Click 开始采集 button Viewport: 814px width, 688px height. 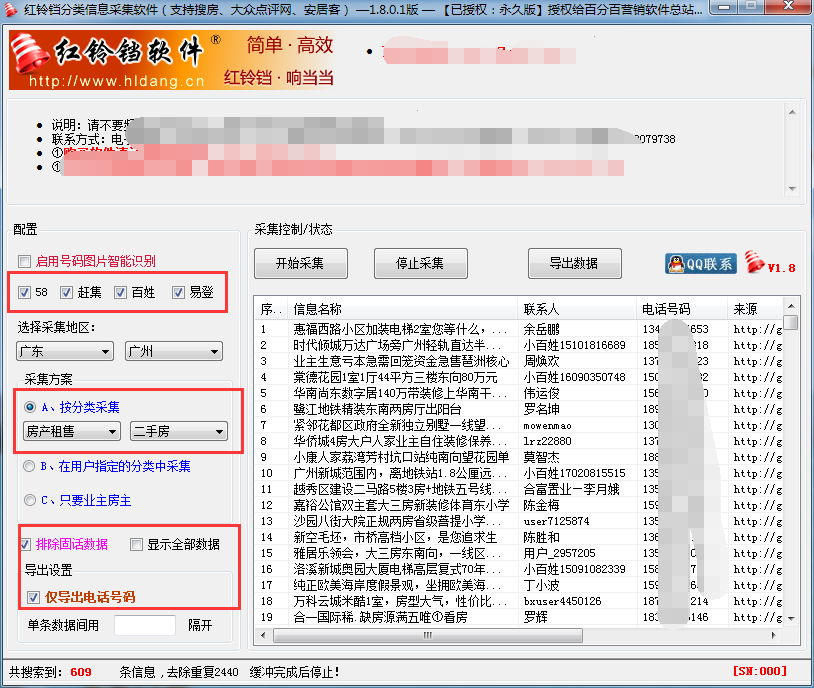[x=301, y=263]
